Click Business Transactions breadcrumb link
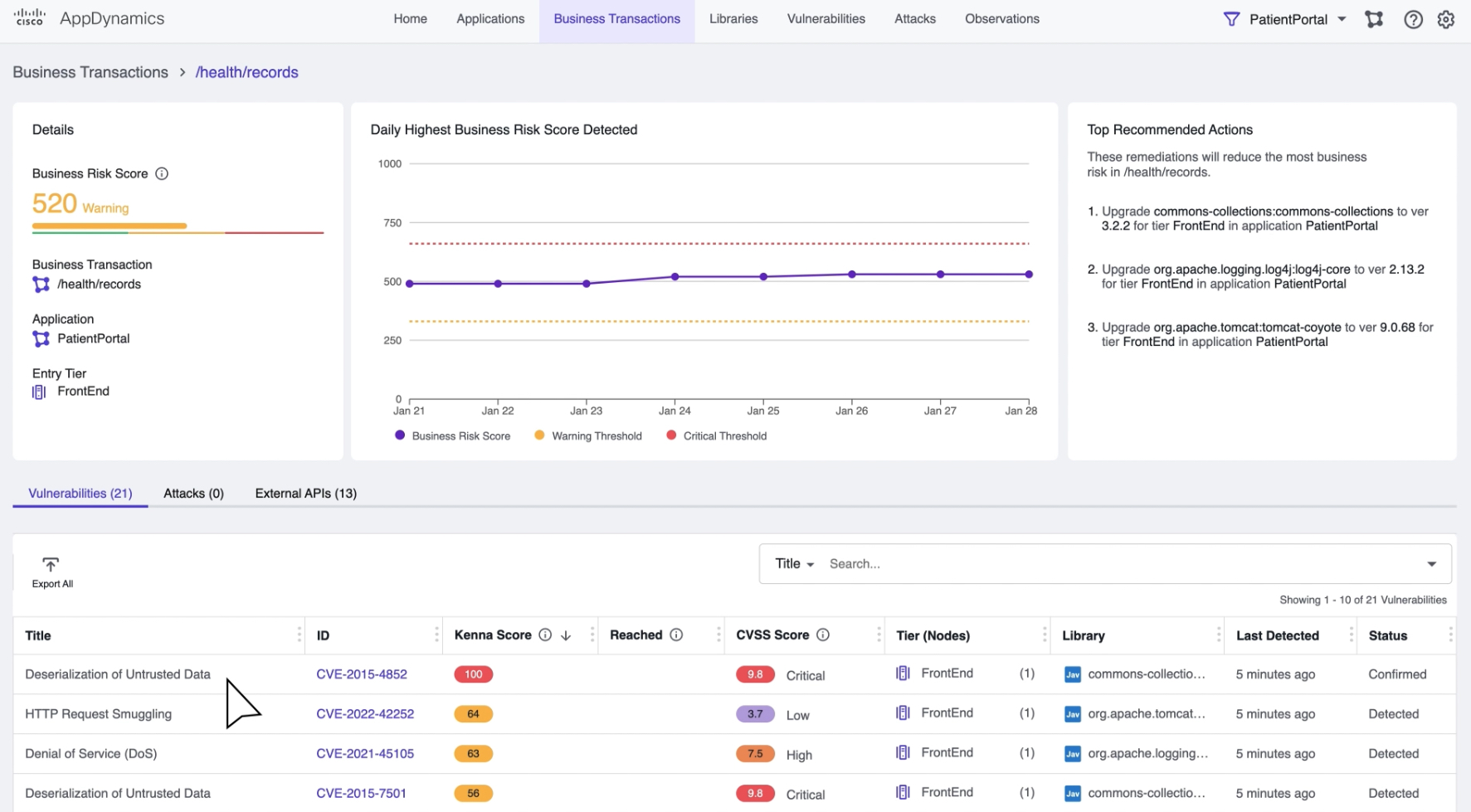Image resolution: width=1471 pixels, height=812 pixels. [x=90, y=72]
